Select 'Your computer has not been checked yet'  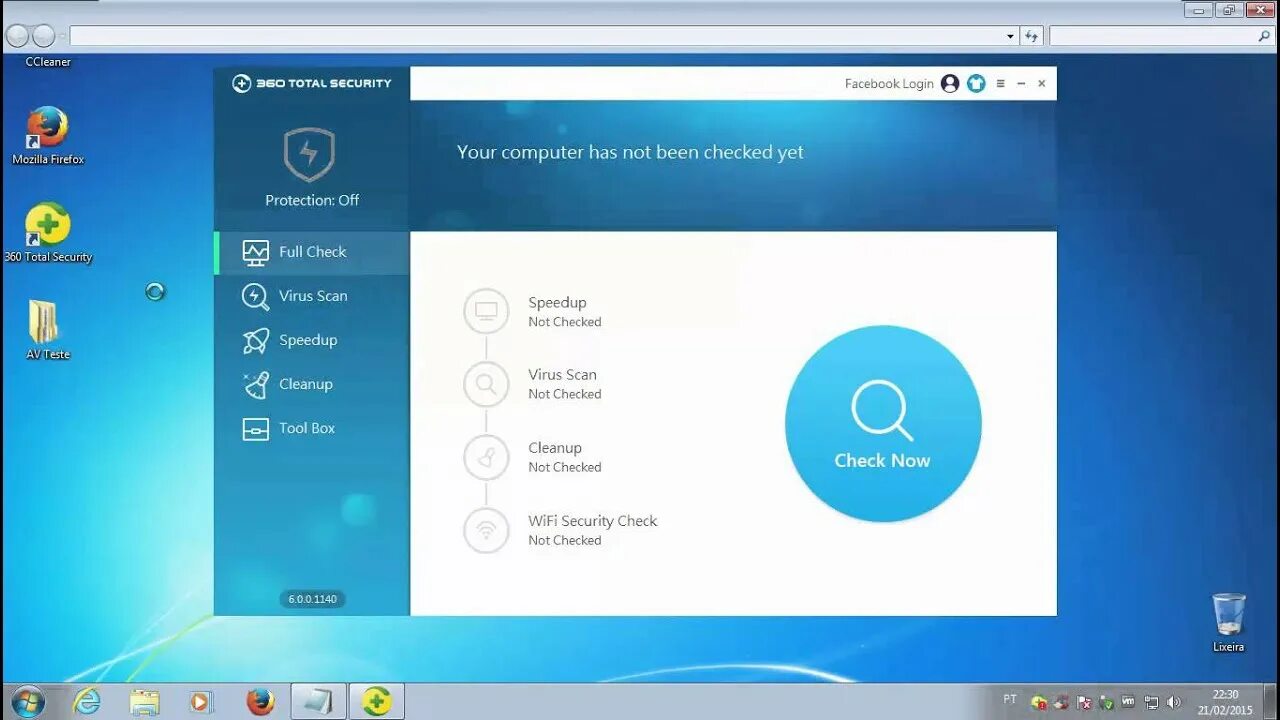(630, 152)
